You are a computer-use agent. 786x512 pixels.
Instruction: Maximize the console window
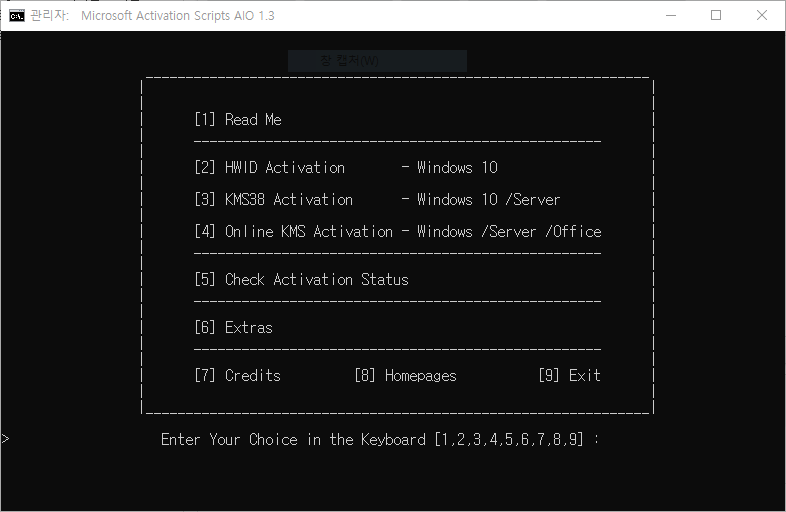point(716,16)
